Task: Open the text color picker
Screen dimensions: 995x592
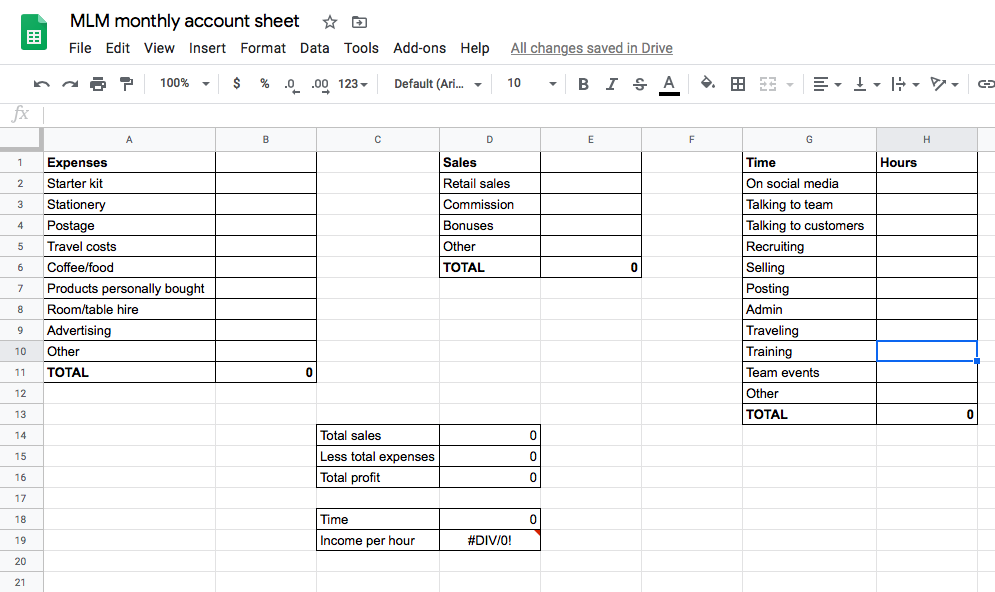Action: (669, 84)
